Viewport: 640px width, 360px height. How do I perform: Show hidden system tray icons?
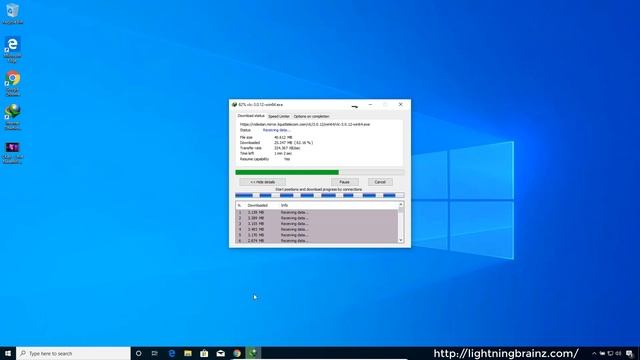click(x=594, y=354)
